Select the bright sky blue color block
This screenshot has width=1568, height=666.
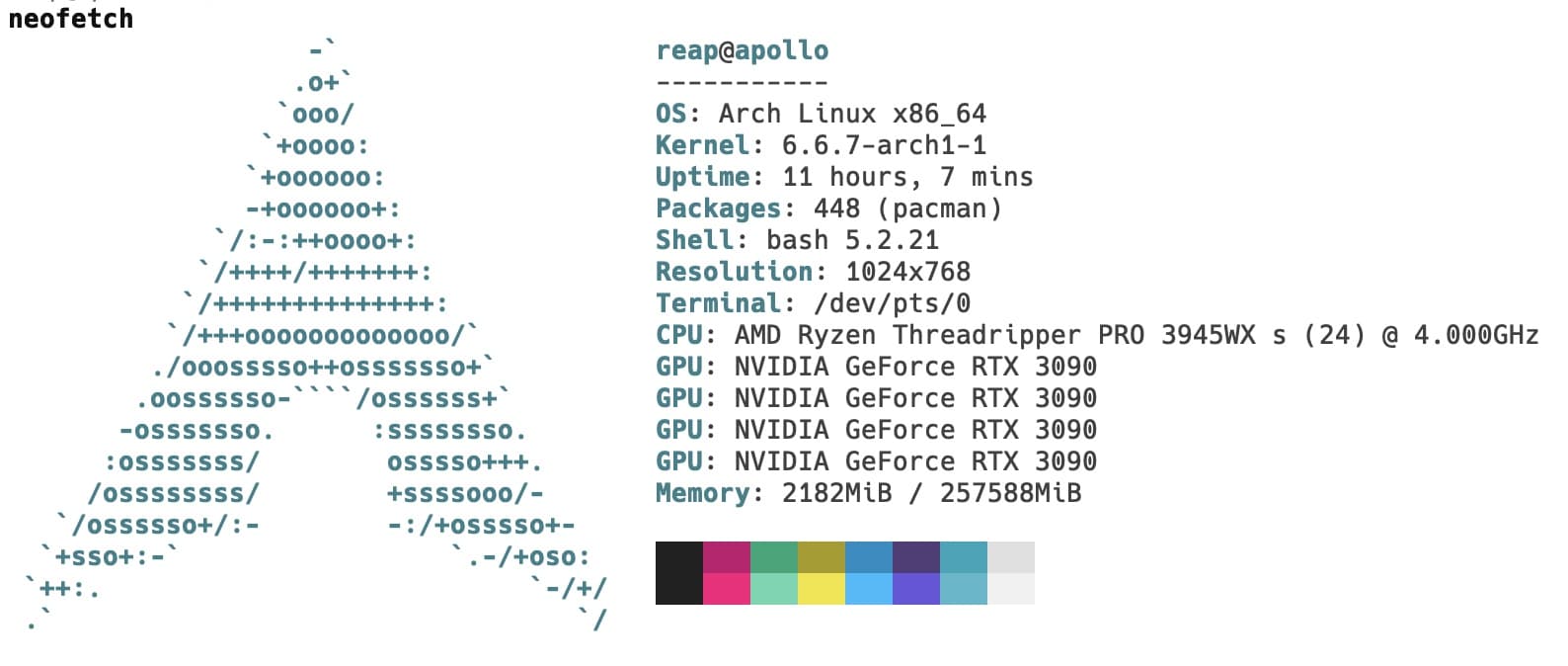click(x=869, y=589)
